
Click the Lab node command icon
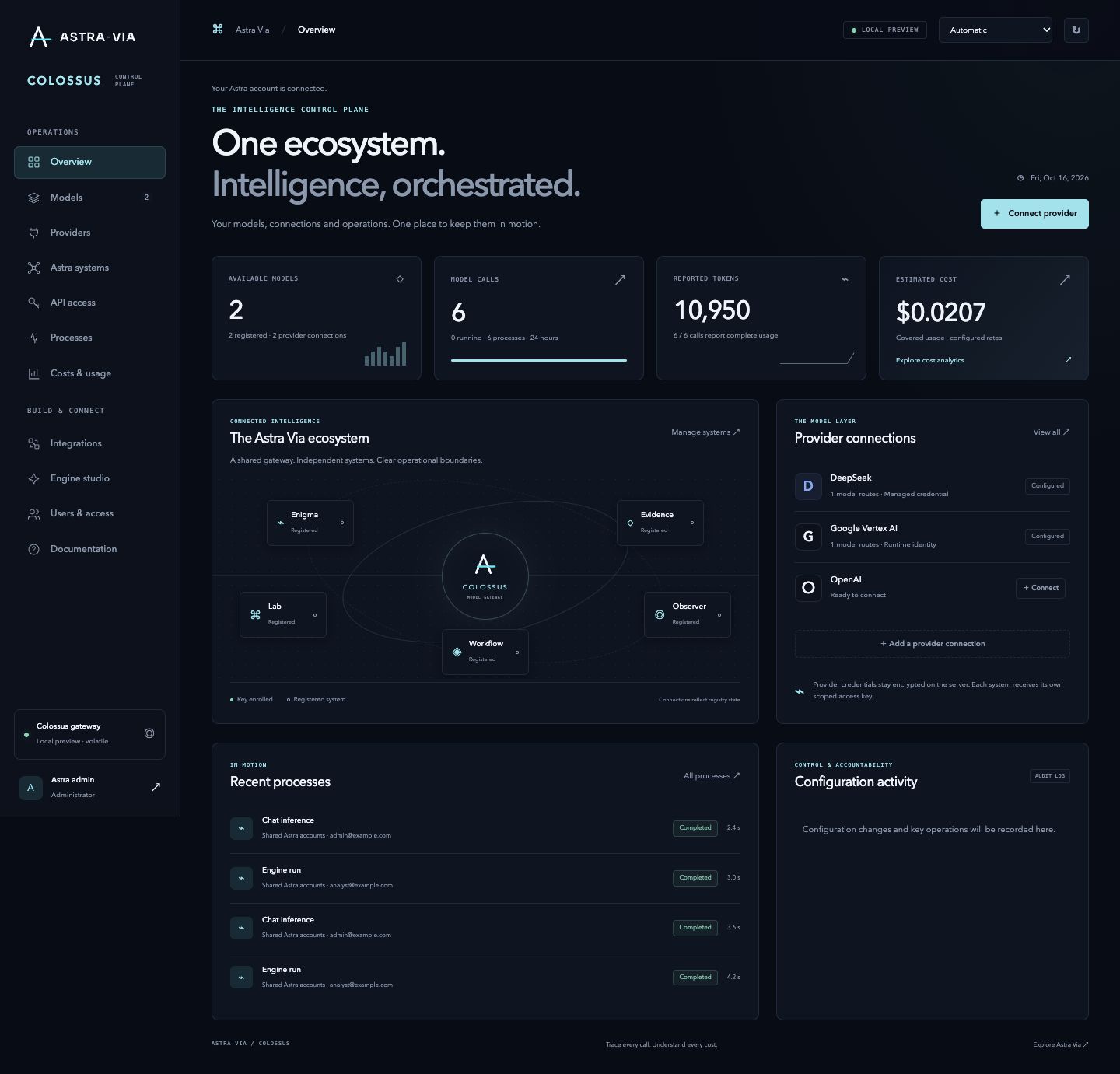255,614
